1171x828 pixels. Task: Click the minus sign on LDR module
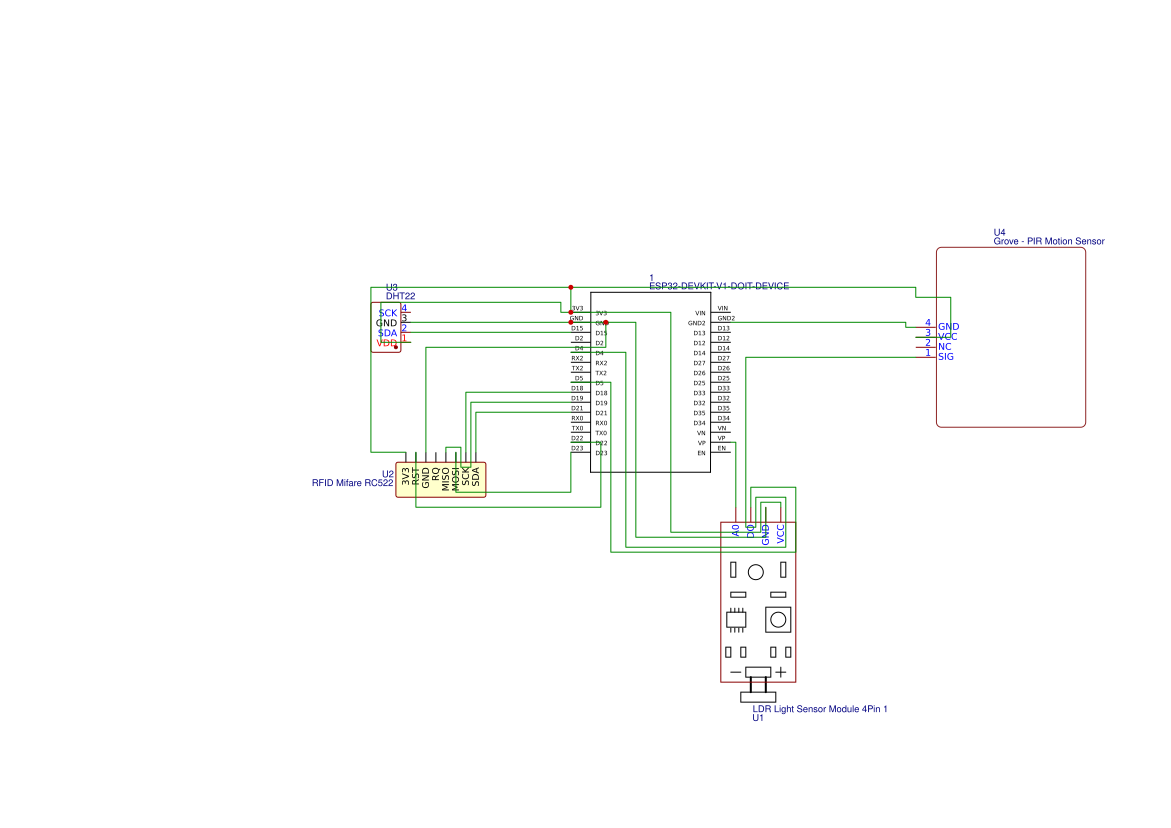coord(736,672)
